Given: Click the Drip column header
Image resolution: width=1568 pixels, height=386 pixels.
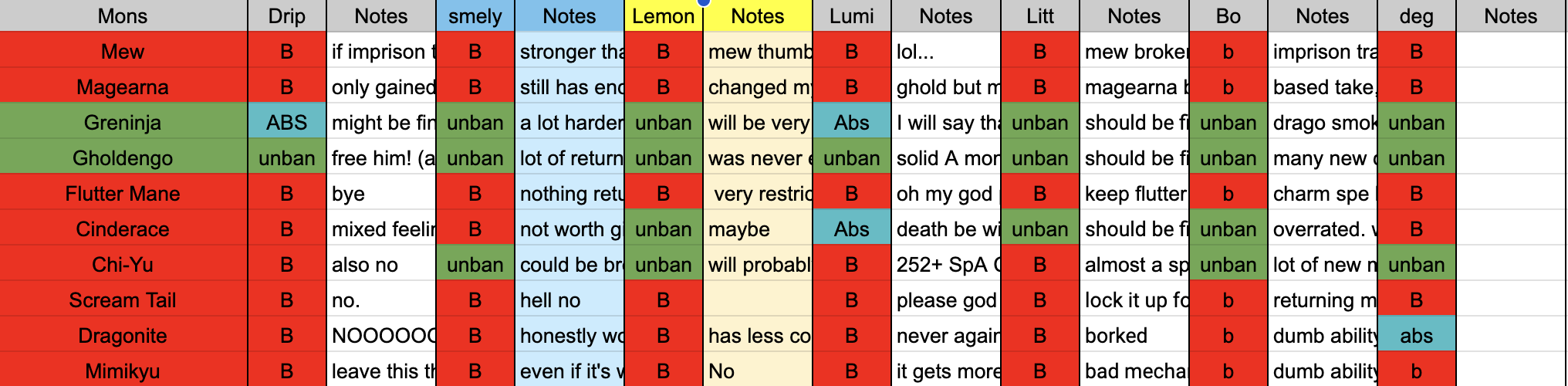Looking at the screenshot, I should [x=287, y=15].
